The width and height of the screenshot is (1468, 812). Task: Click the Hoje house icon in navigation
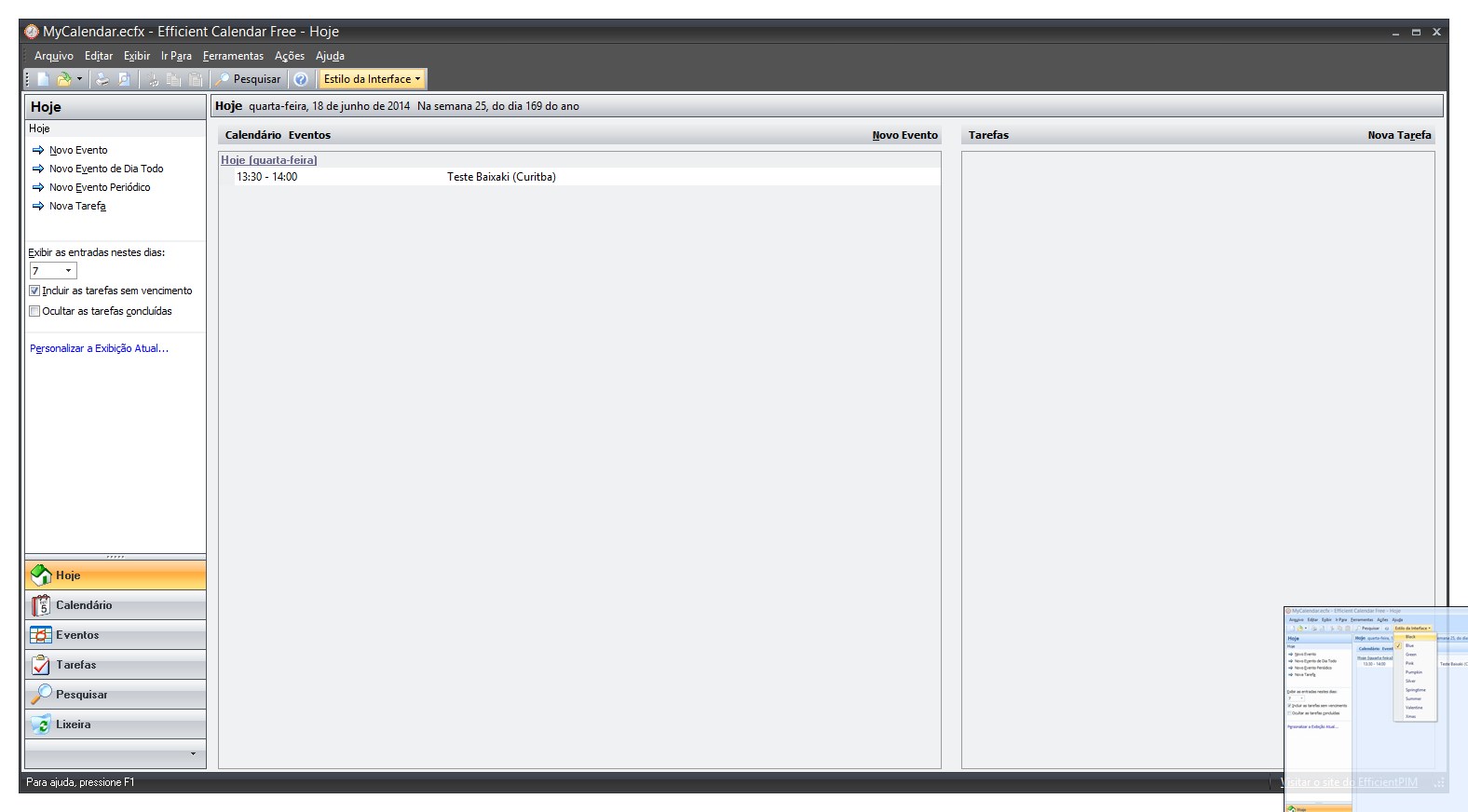pos(41,575)
